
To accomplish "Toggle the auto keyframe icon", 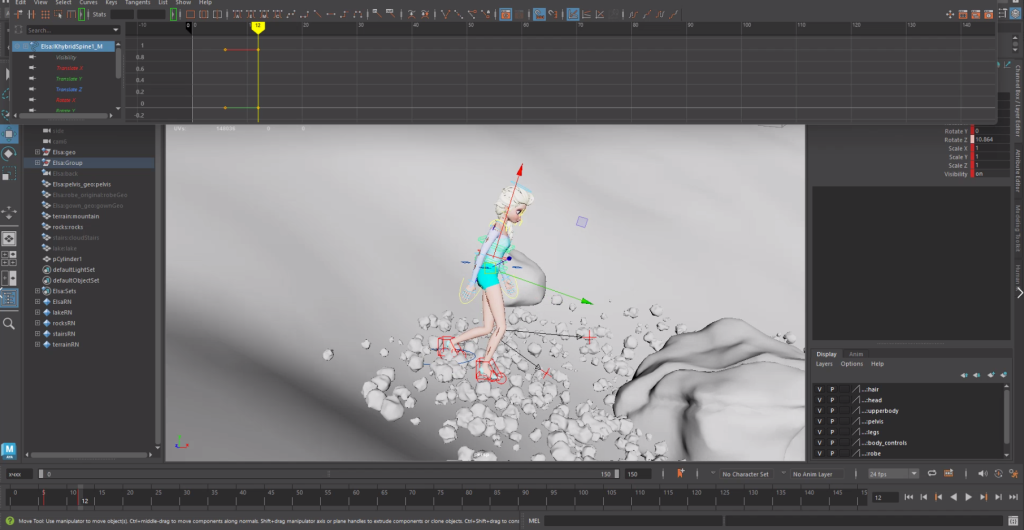I will (x=998, y=473).
